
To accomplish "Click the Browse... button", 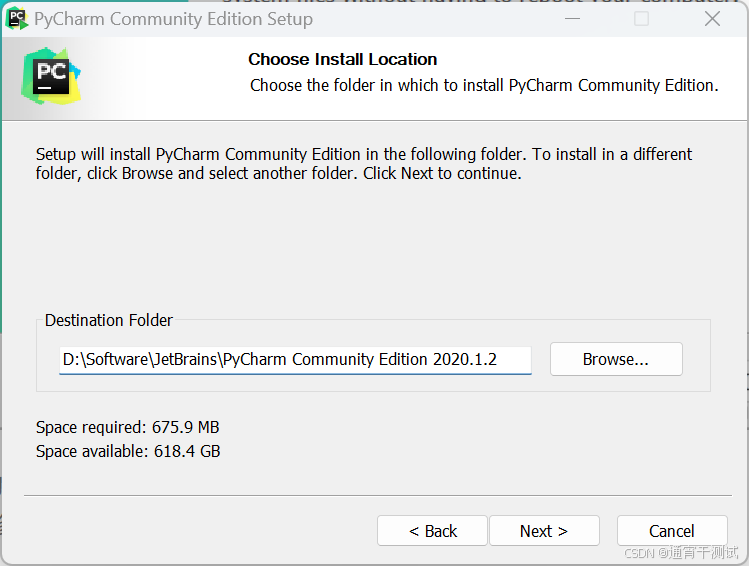I will coord(616,359).
